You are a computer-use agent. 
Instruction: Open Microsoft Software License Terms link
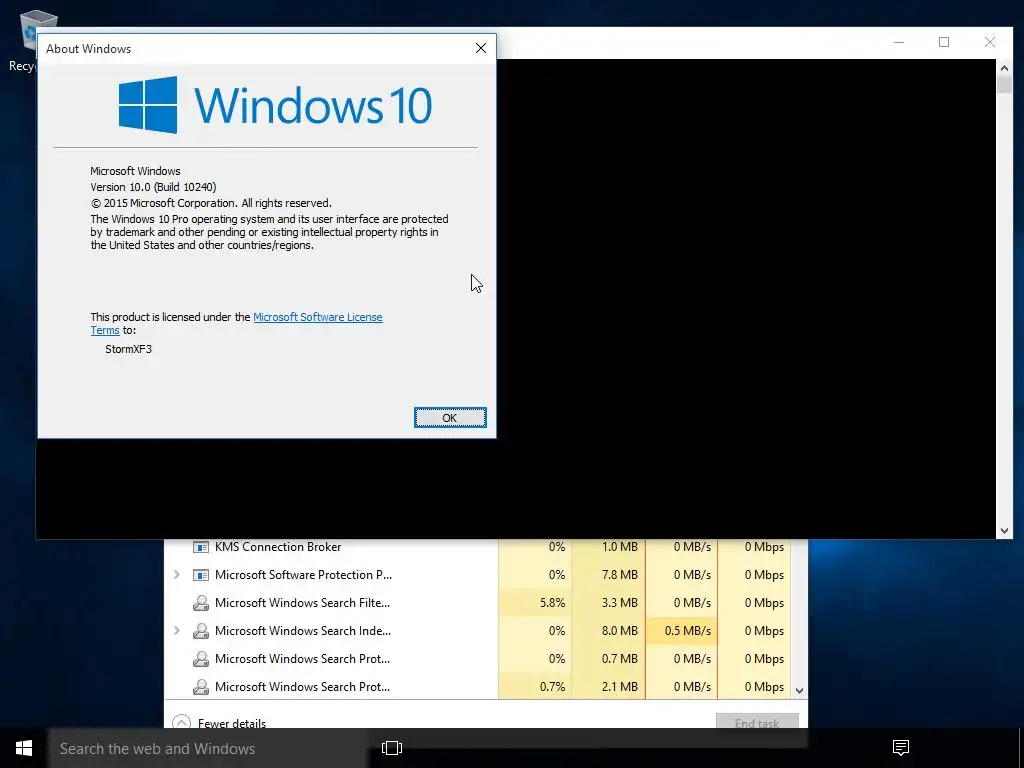317,317
